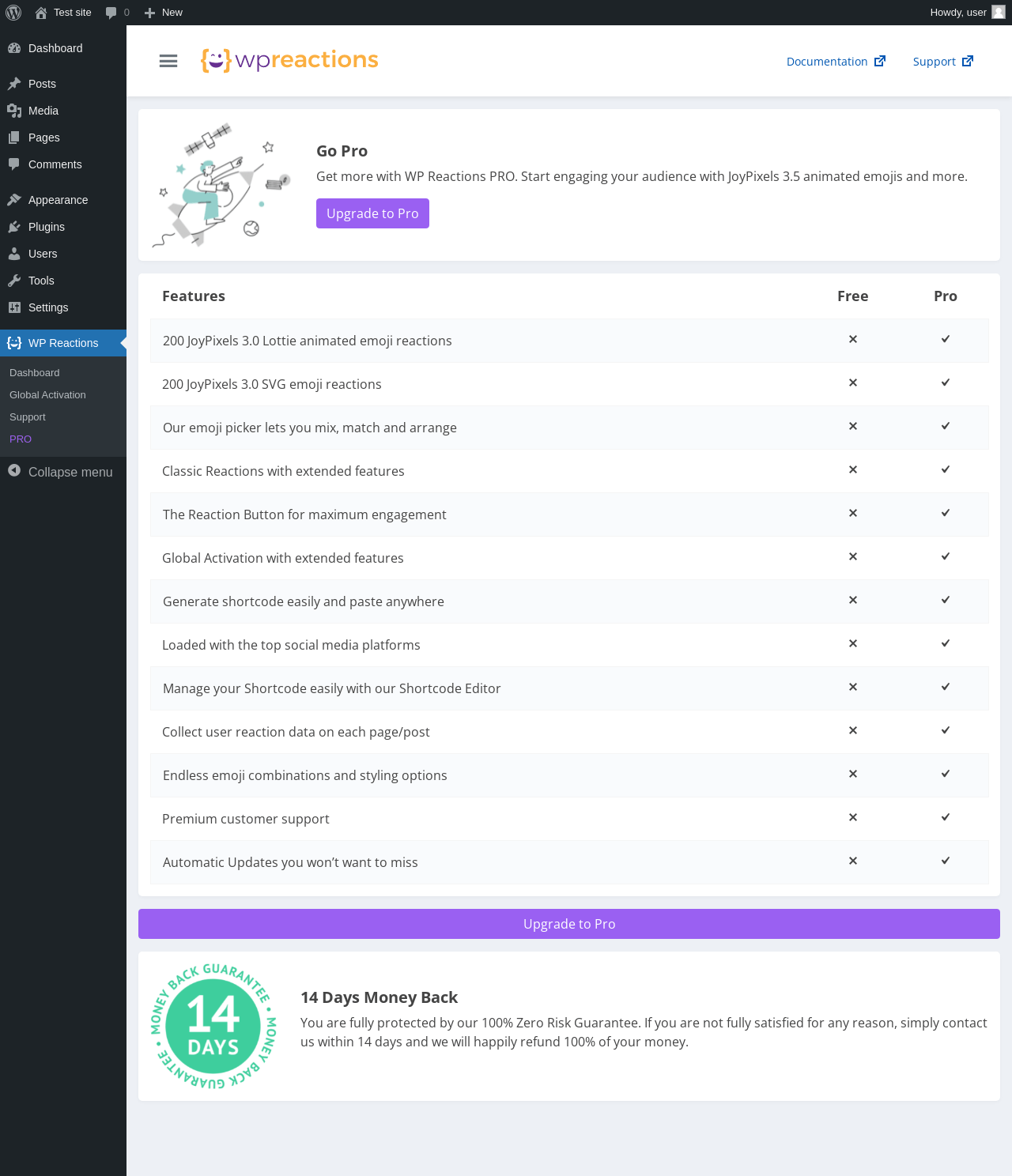
Task: Open the user avatar next to Howdy
Action: (999, 12)
